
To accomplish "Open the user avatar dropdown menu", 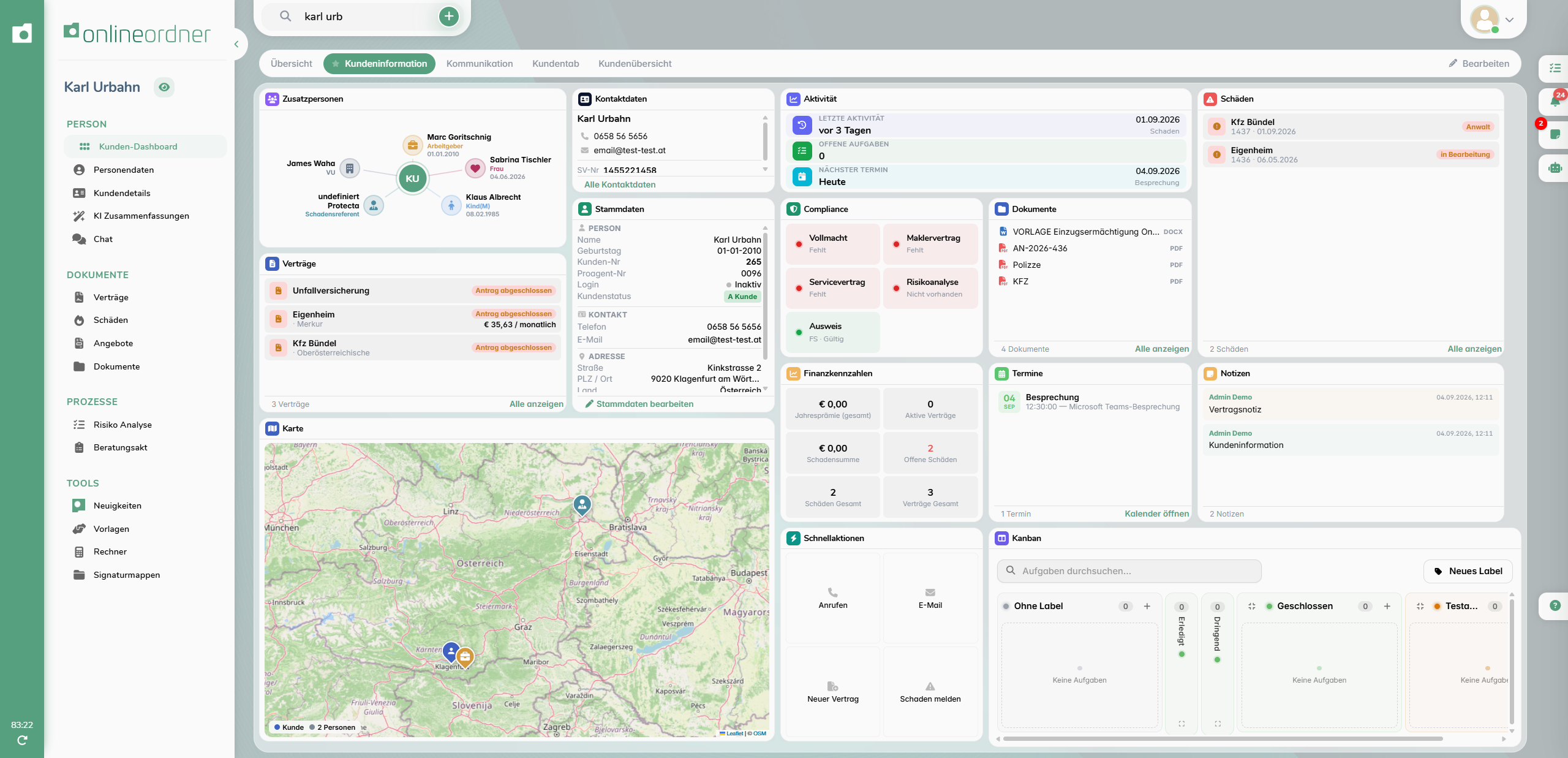I will point(1493,19).
